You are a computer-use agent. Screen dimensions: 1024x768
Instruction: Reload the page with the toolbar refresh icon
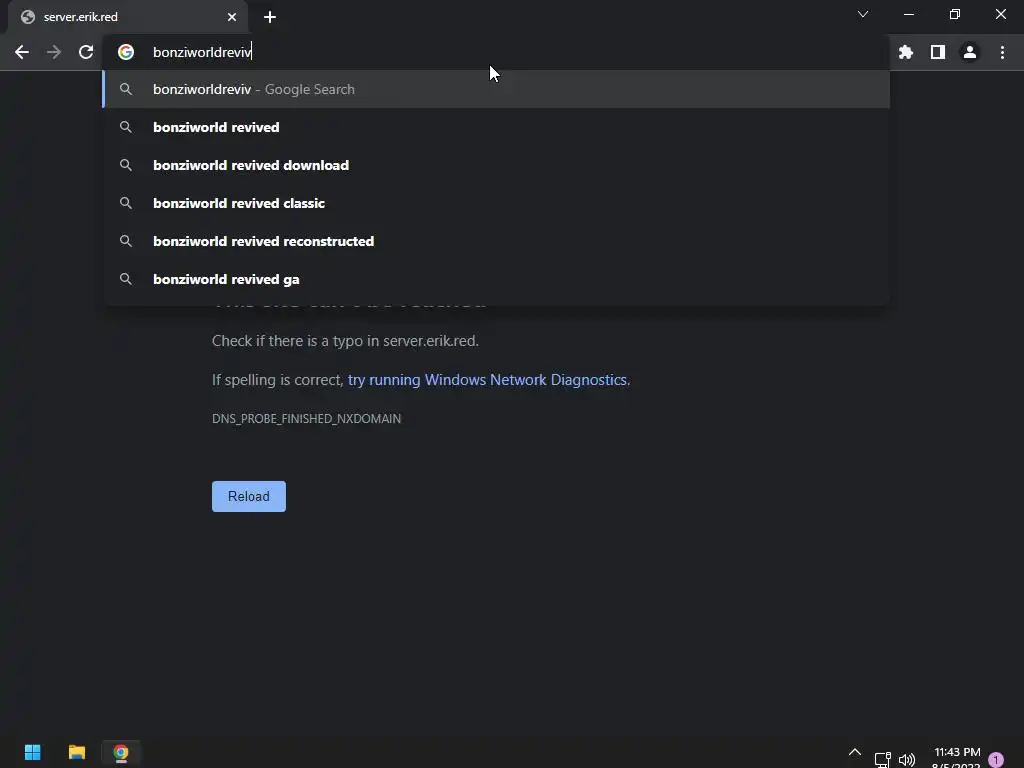coord(86,52)
